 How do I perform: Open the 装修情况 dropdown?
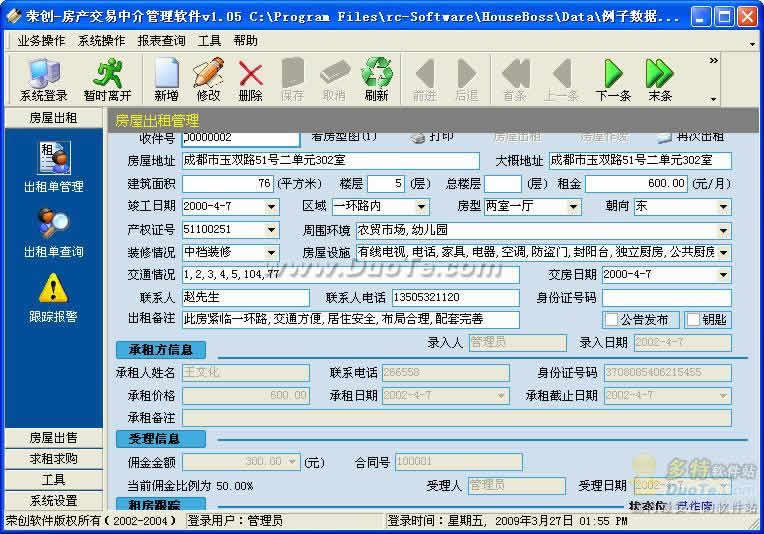point(271,252)
